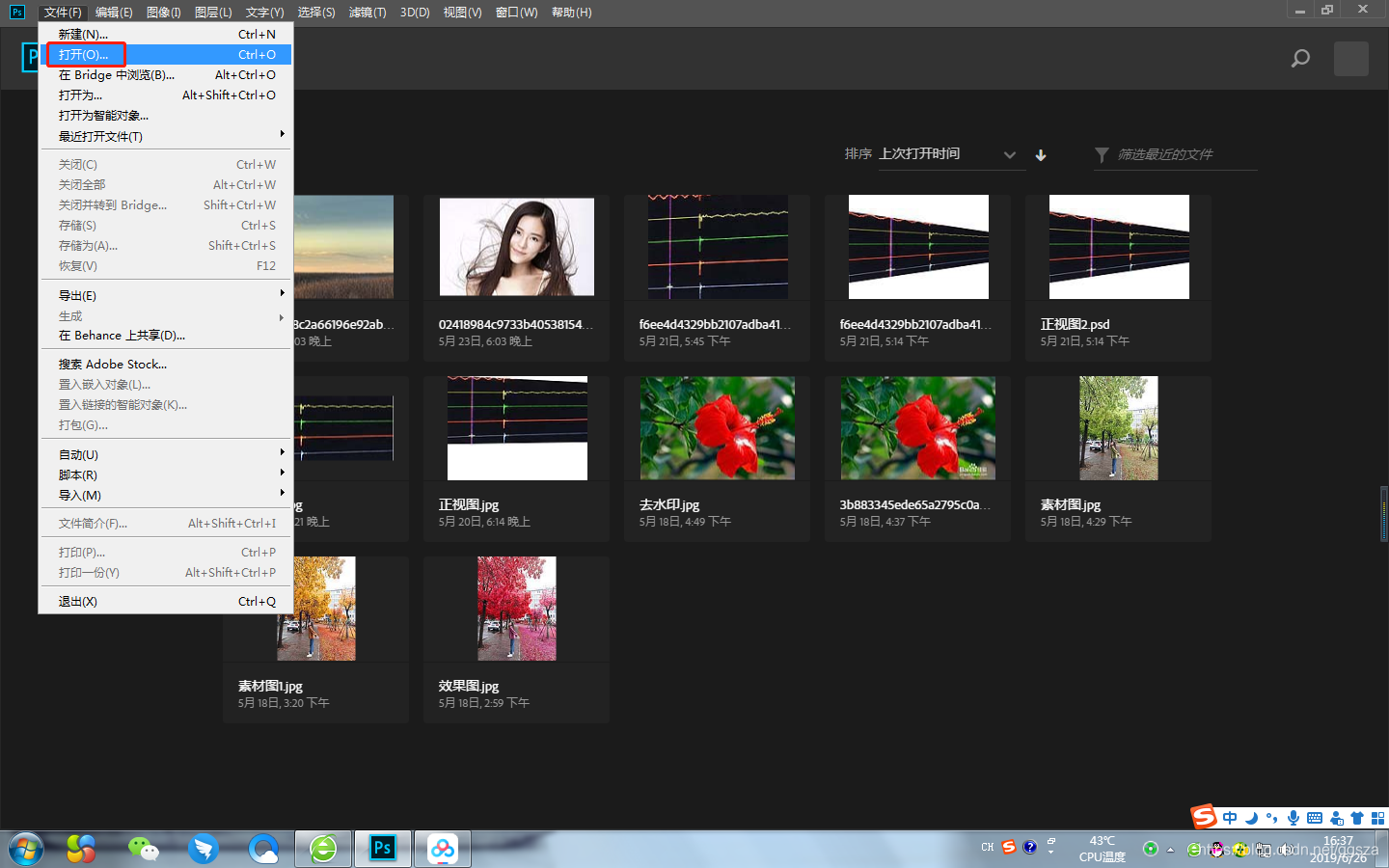
Task: Open the 去水印.jpg thumbnail
Action: coord(718,428)
